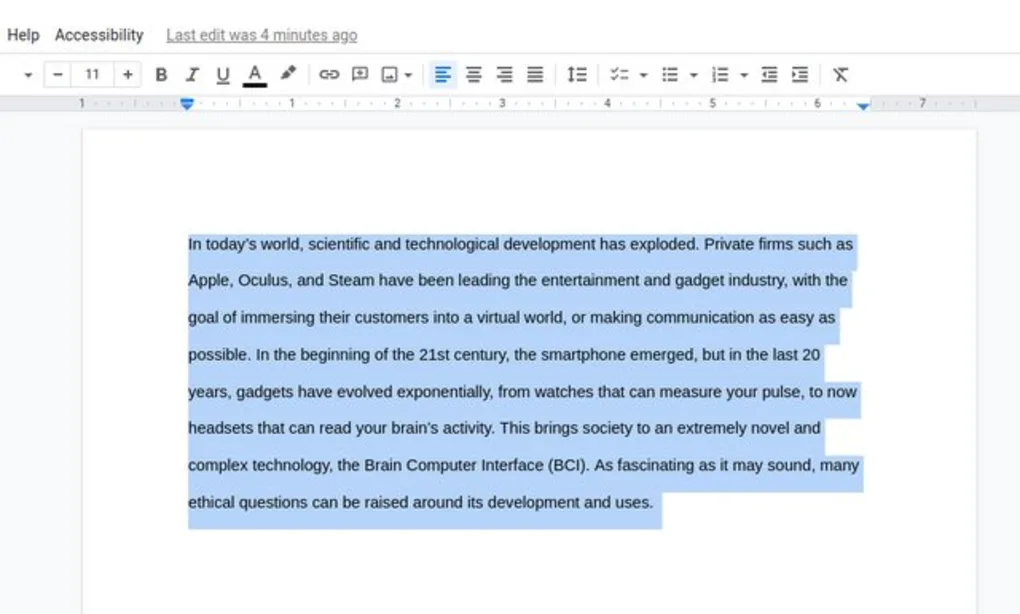
Task: Open the Accessibility menu
Action: point(99,35)
